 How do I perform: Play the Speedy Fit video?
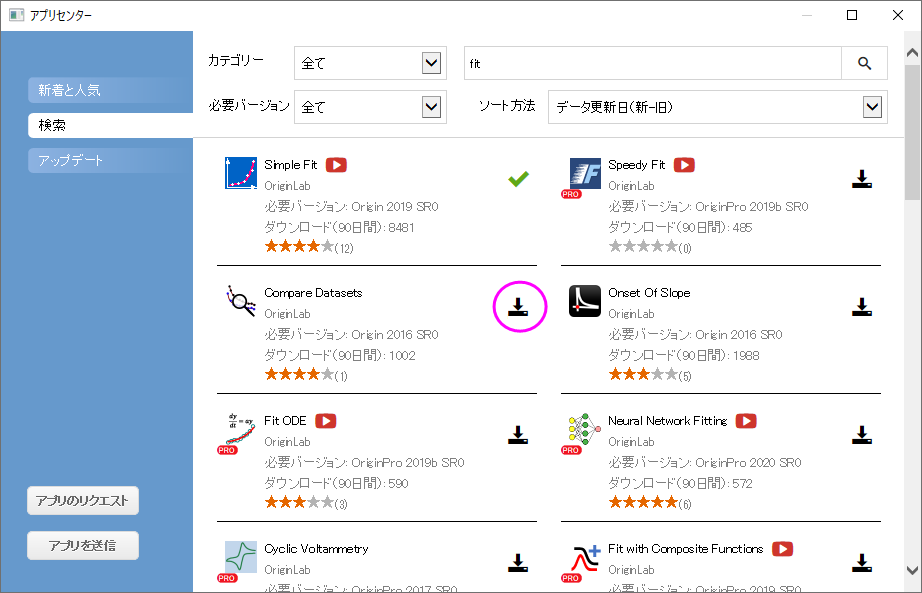[684, 165]
